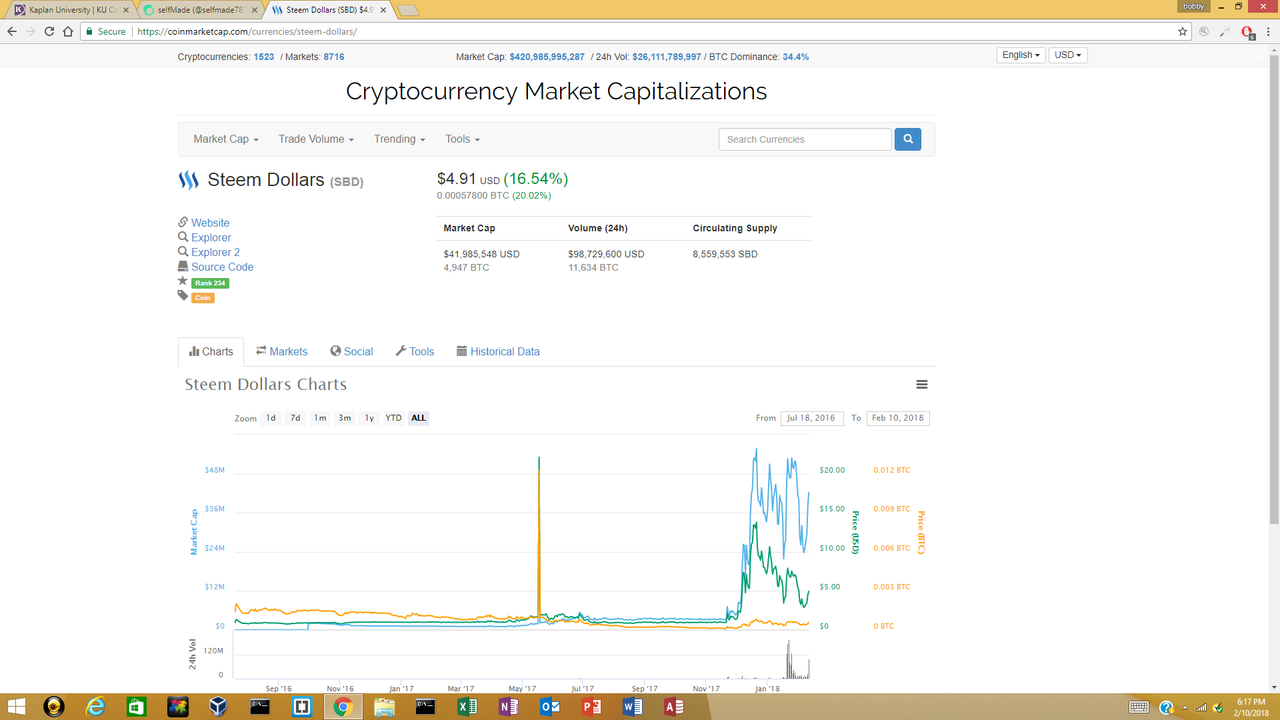Expand the English language dropdown

point(1021,55)
